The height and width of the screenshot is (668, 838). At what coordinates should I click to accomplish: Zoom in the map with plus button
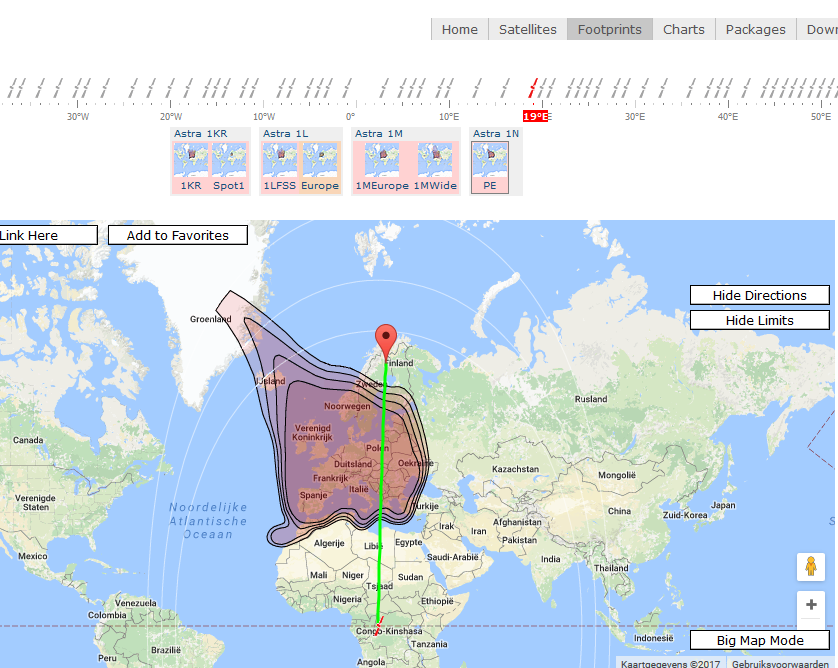point(811,604)
